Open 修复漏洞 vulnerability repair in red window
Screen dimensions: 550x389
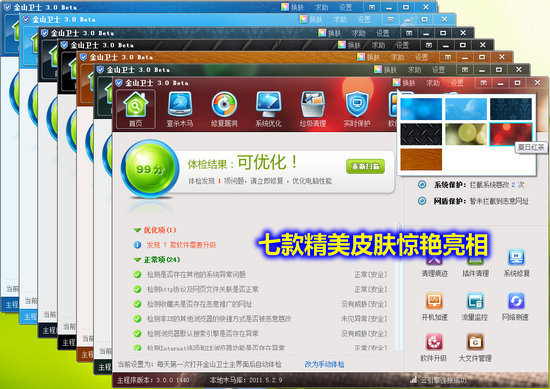click(x=224, y=109)
